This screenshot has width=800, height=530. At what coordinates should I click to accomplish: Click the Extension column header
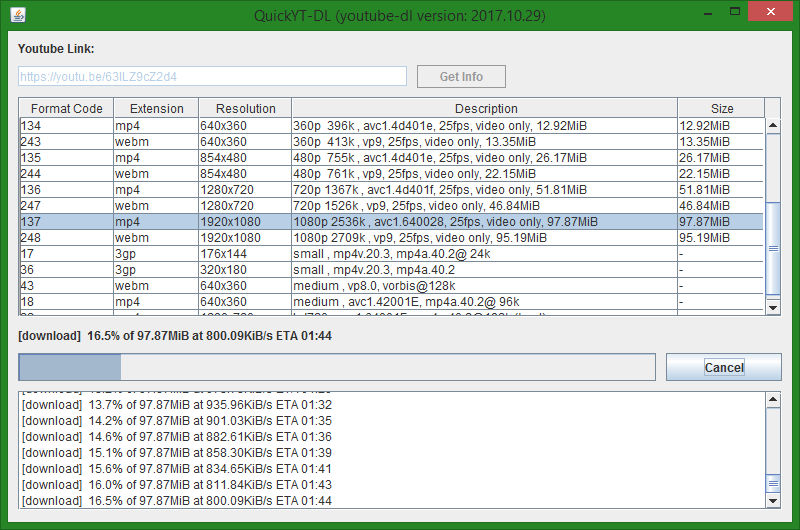coord(156,108)
